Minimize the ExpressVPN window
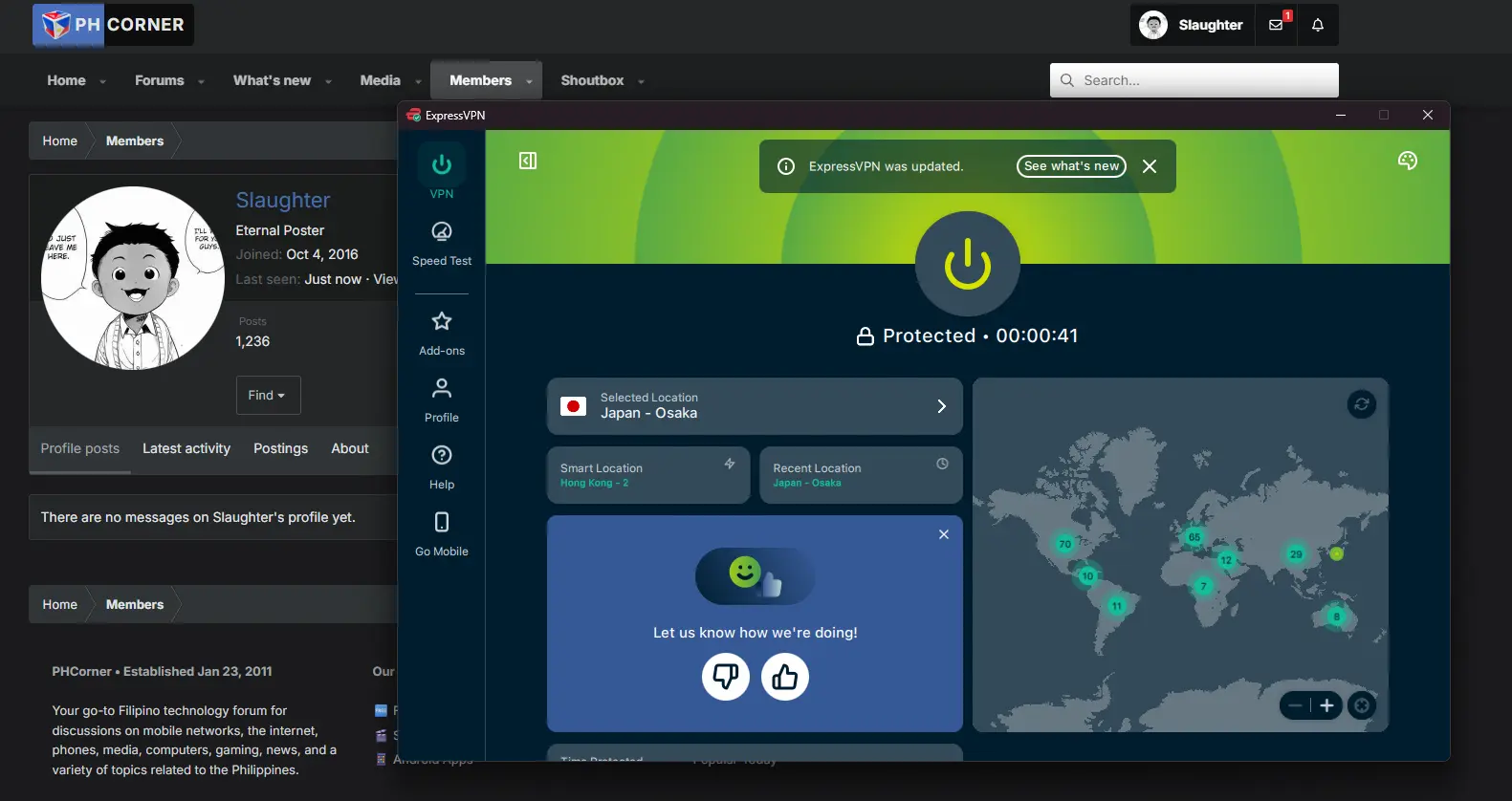Image resolution: width=1512 pixels, height=801 pixels. pos(1341,115)
